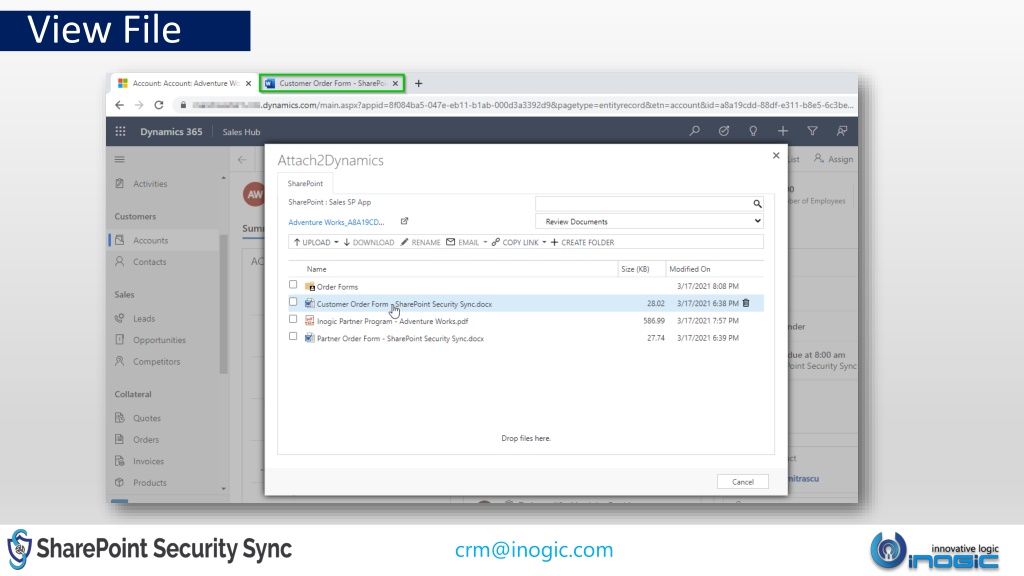Open Activities in the sidebar
Viewport: 1024px width, 576px height.
pos(150,184)
